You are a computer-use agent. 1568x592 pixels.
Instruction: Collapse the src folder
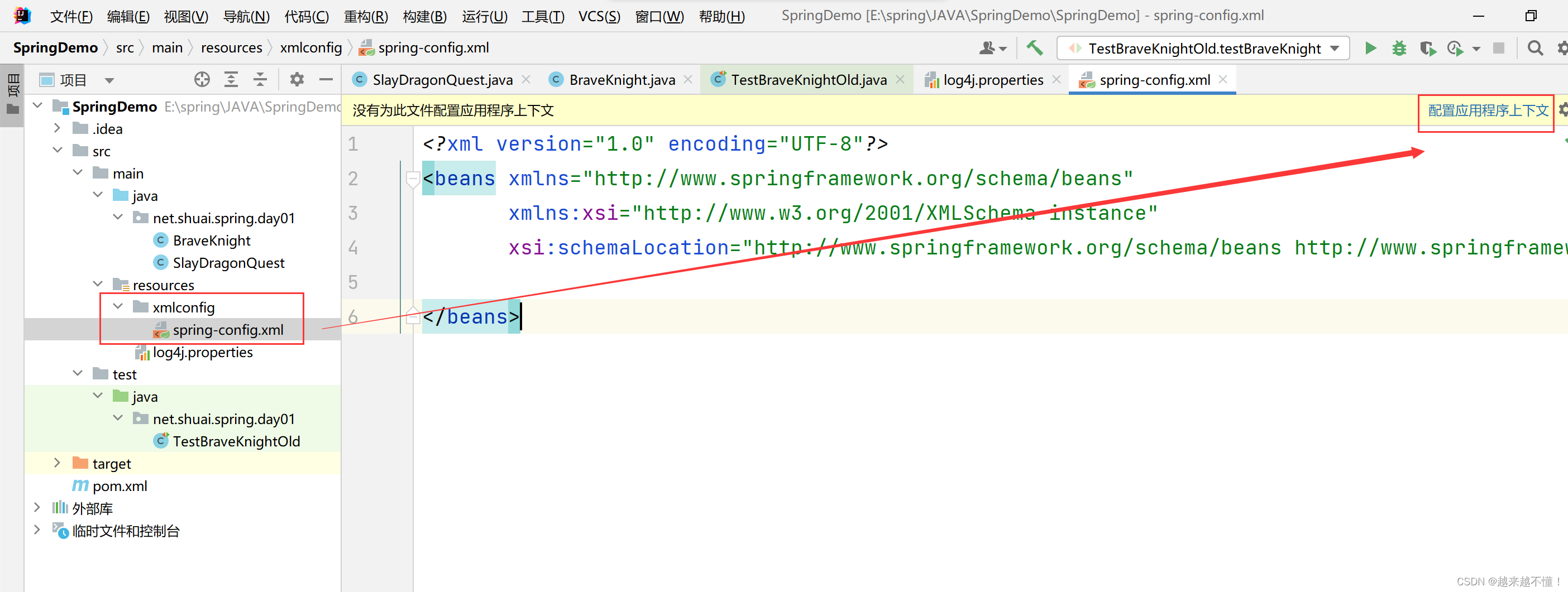pos(57,151)
